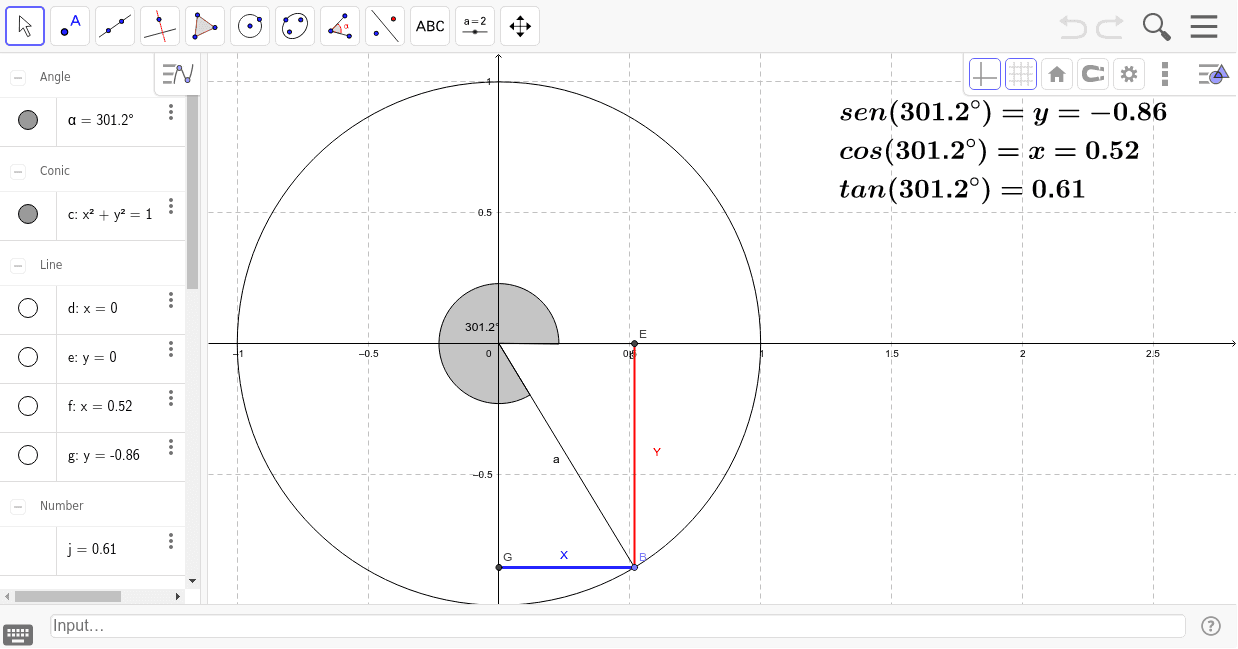Select the Ellipse conic tool
This screenshot has height=649, width=1238.
pos(295,26)
